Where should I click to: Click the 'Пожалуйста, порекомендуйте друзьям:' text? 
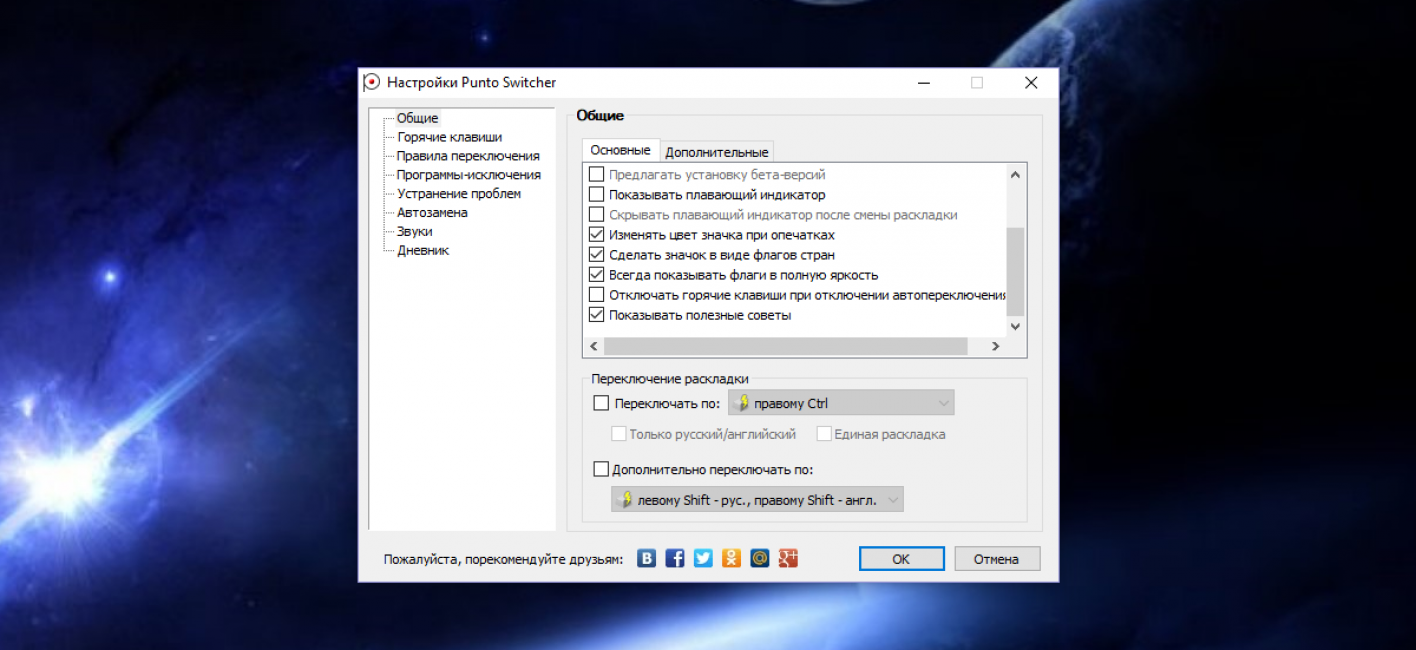(503, 559)
